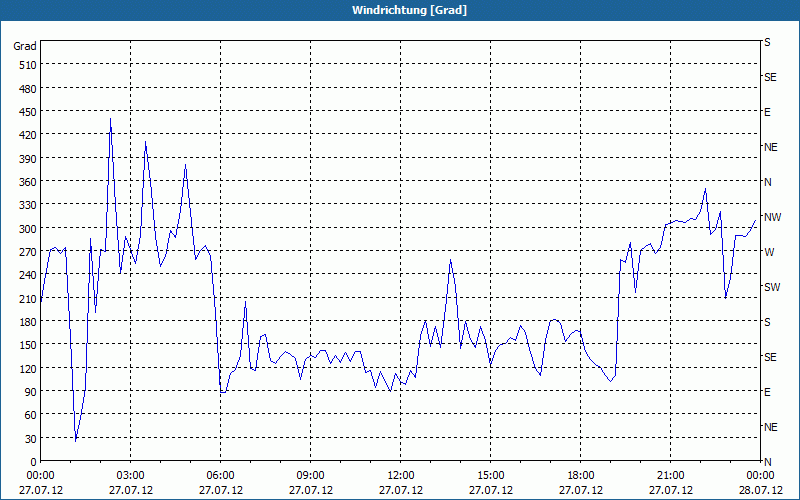Click the SW compass label on right axis
The width and height of the screenshot is (800, 500).
click(x=771, y=287)
